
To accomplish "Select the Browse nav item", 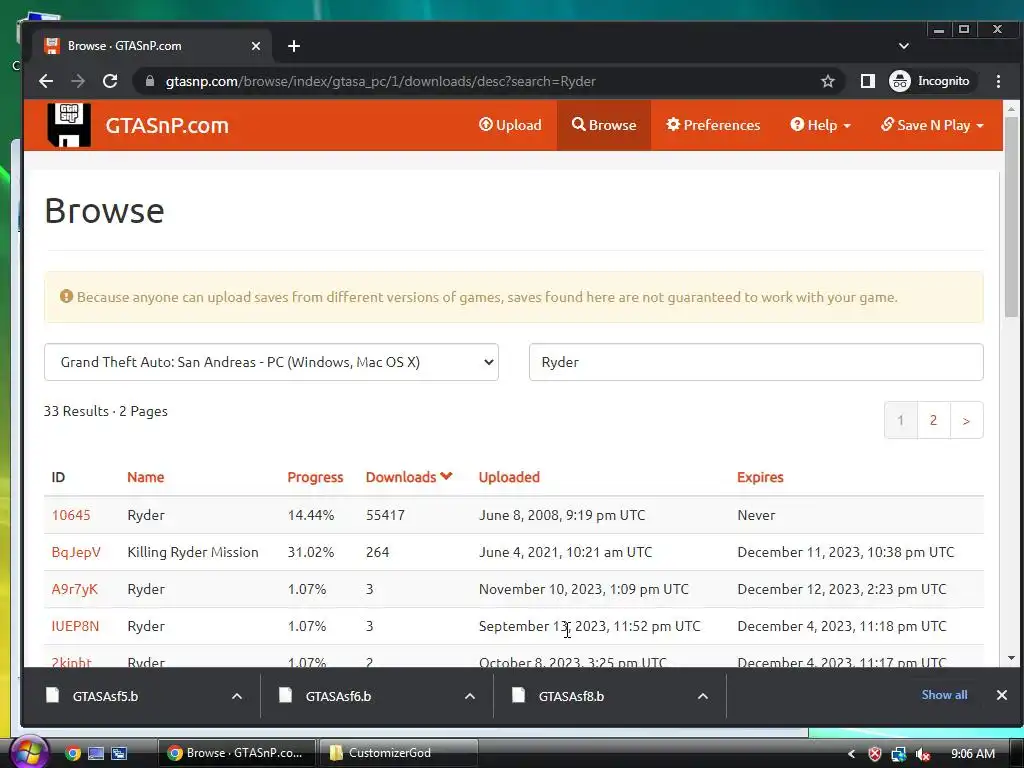I will point(603,125).
